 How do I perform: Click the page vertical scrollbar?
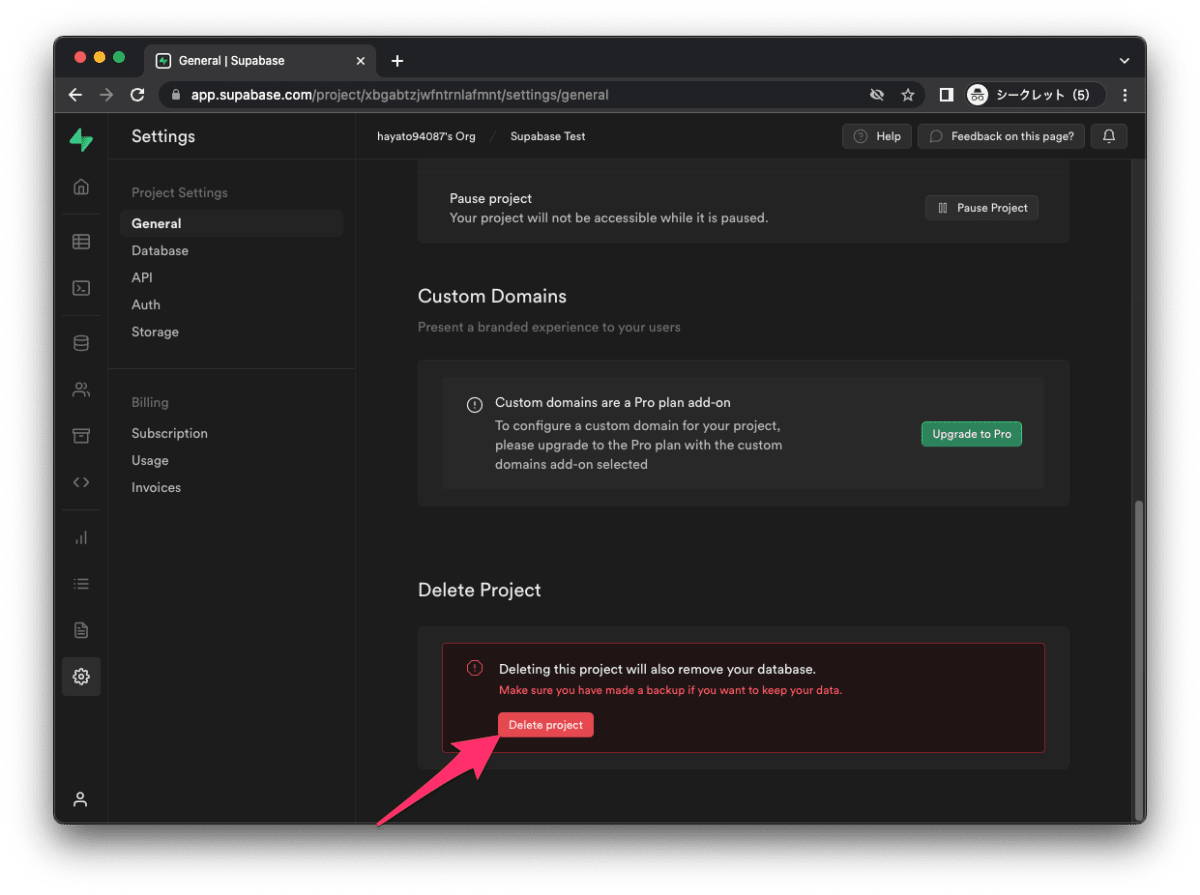(x=1139, y=660)
